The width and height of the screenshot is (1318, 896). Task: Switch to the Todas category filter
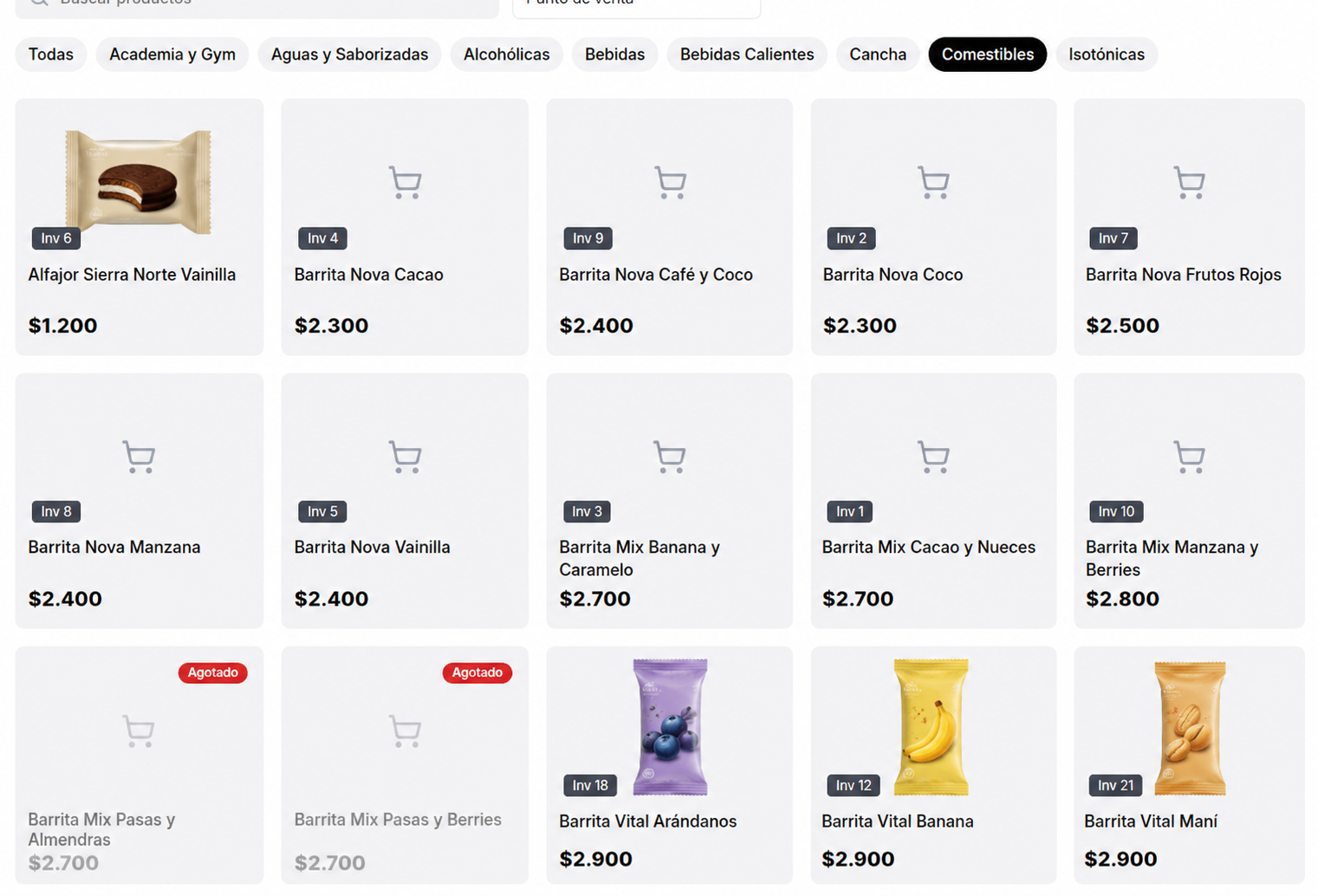[51, 55]
